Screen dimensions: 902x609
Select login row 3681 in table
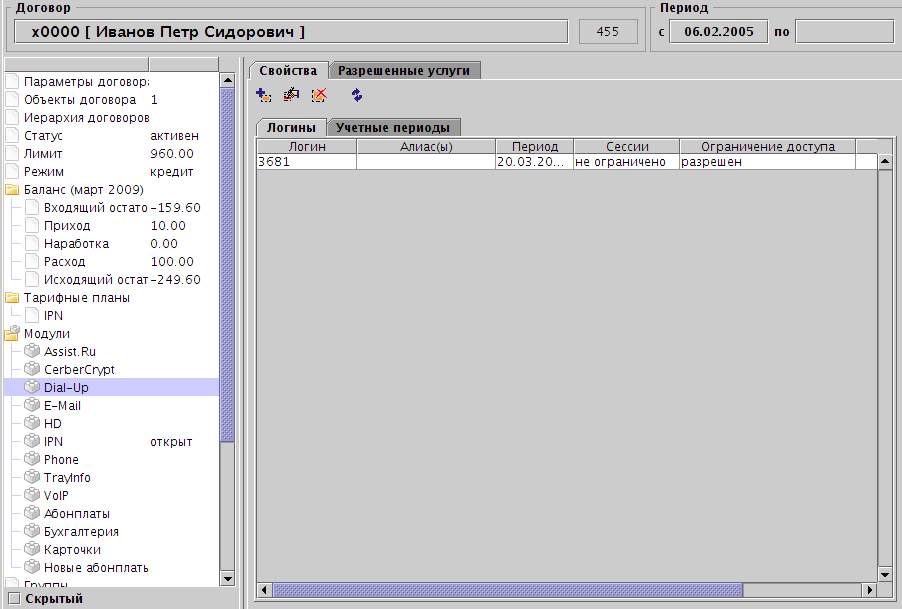[306, 162]
